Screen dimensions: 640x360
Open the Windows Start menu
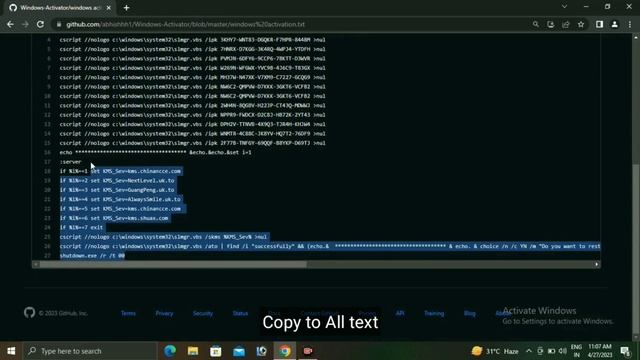pyautogui.click(x=11, y=351)
